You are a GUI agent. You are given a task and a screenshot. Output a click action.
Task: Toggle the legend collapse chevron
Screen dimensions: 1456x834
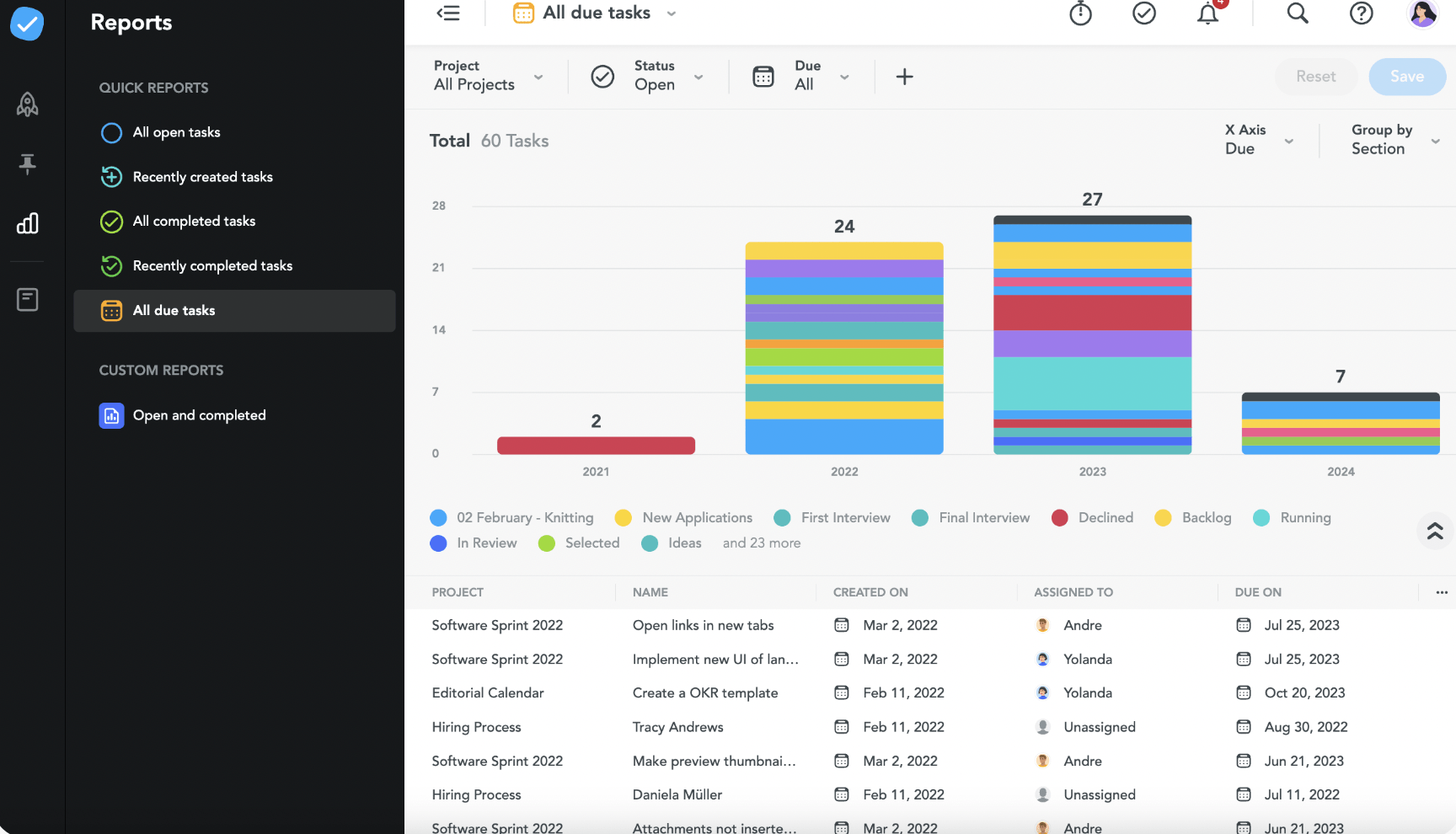tap(1434, 531)
